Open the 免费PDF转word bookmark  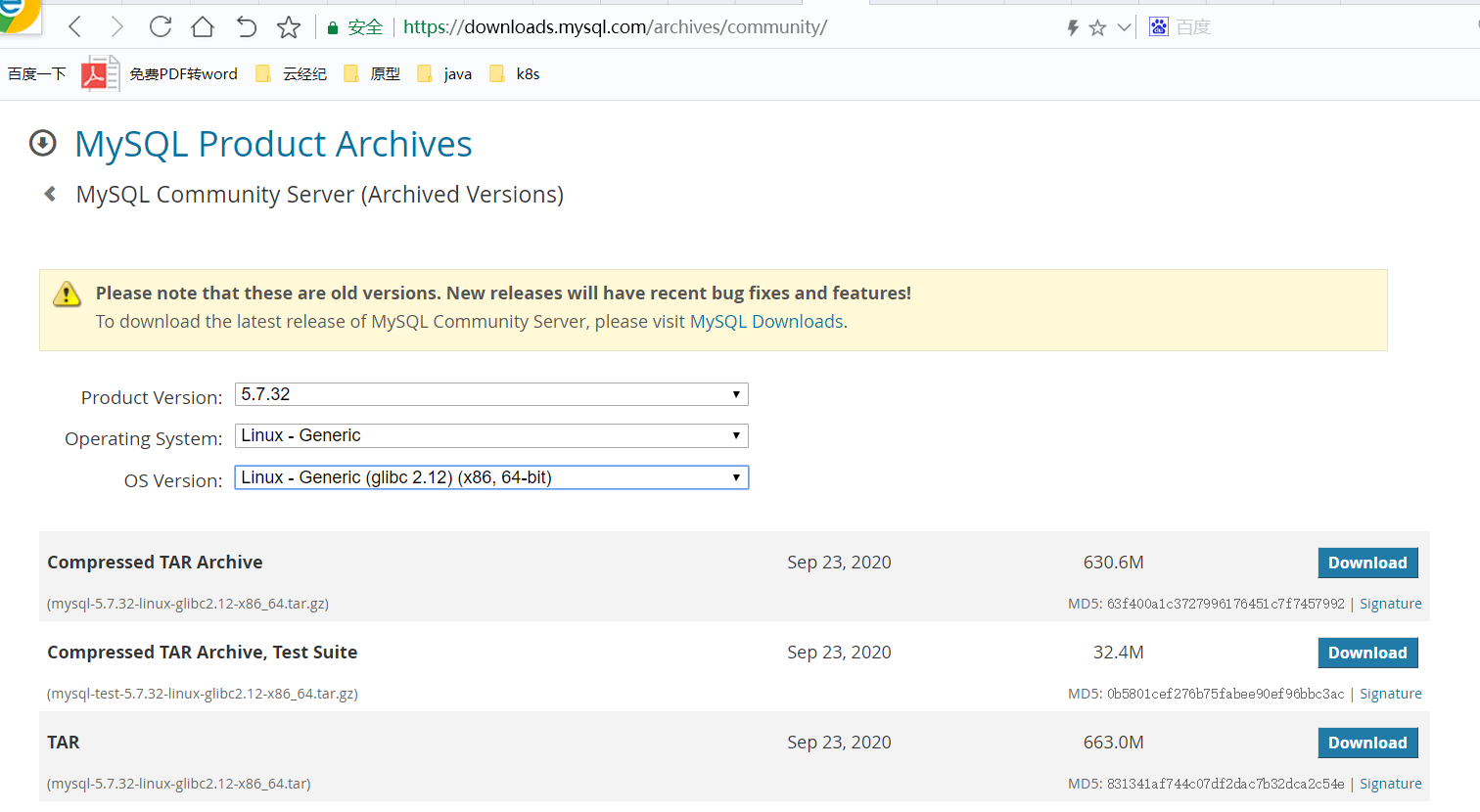pyautogui.click(x=183, y=73)
